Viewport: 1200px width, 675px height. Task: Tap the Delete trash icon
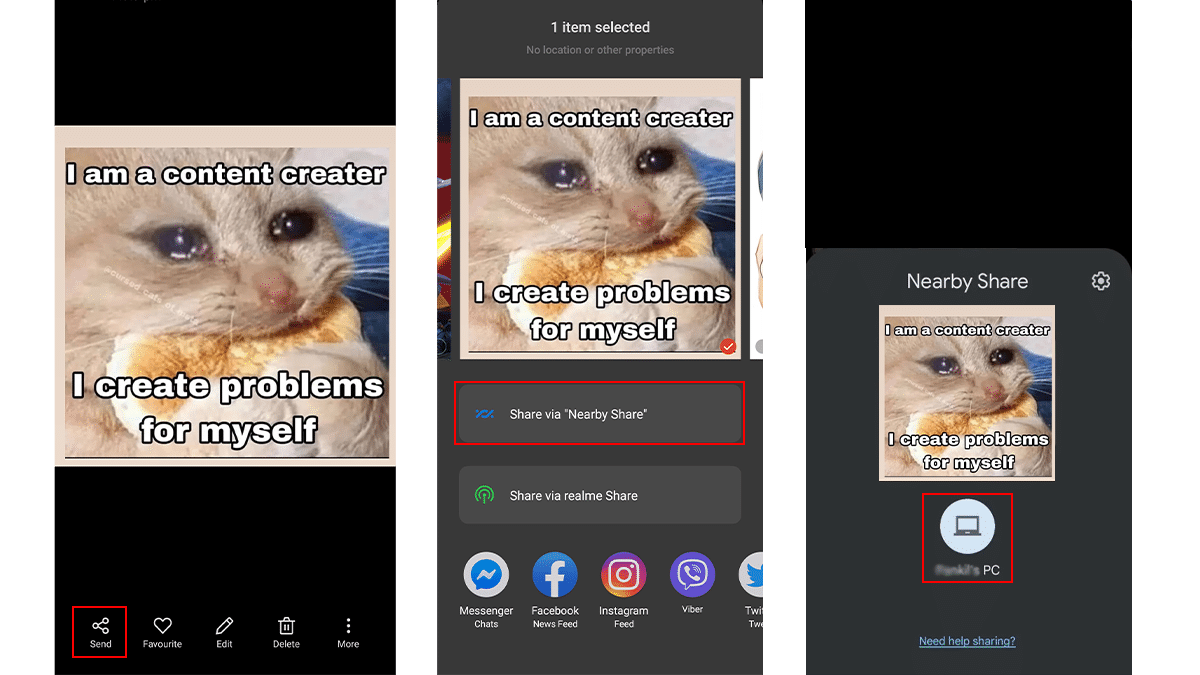click(x=286, y=627)
